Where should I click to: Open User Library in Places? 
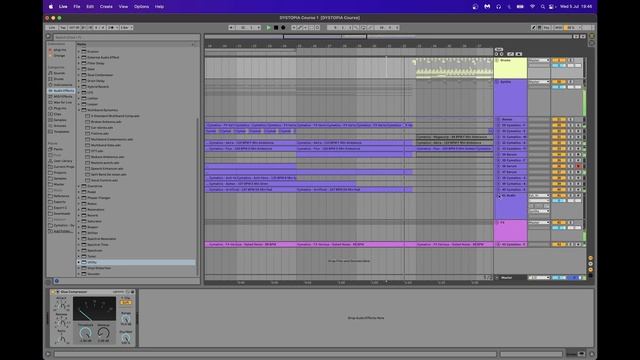(62, 161)
